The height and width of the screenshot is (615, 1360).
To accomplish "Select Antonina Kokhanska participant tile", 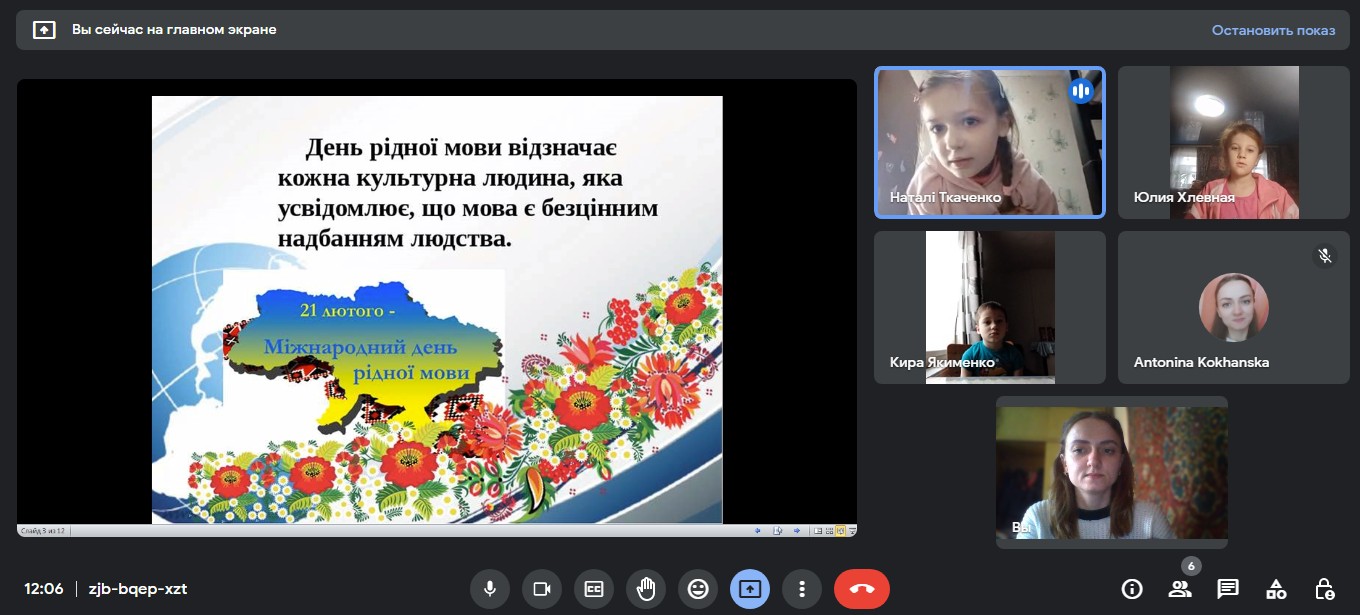I will click(x=1234, y=307).
